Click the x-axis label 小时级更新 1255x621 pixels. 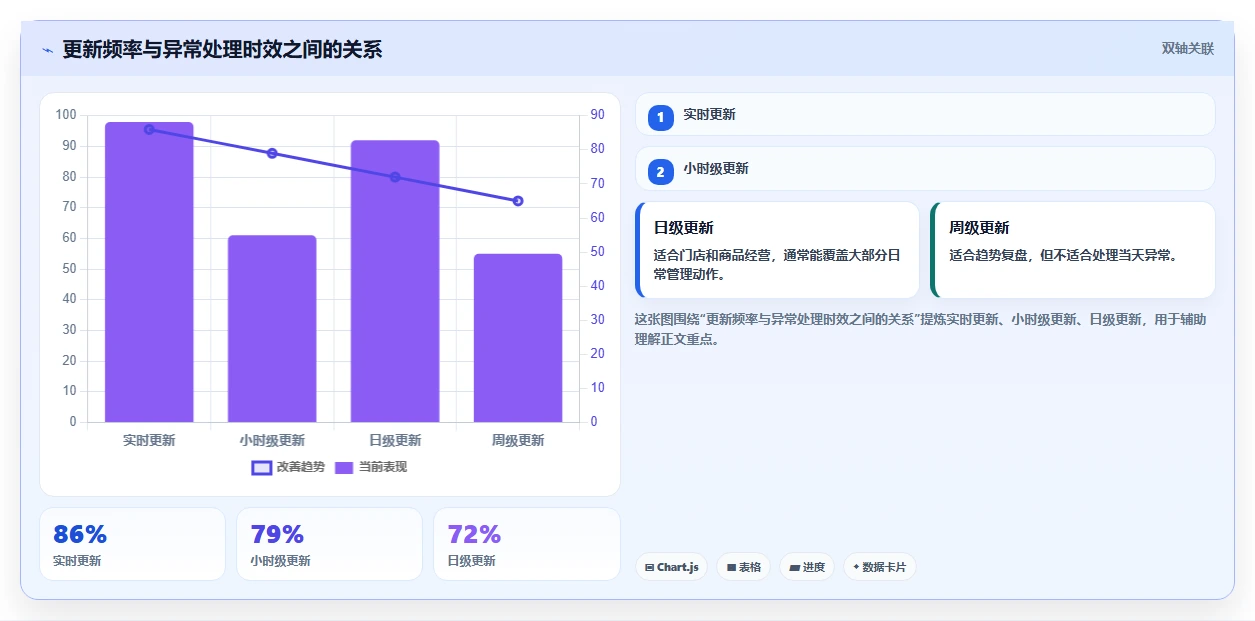coord(272,440)
